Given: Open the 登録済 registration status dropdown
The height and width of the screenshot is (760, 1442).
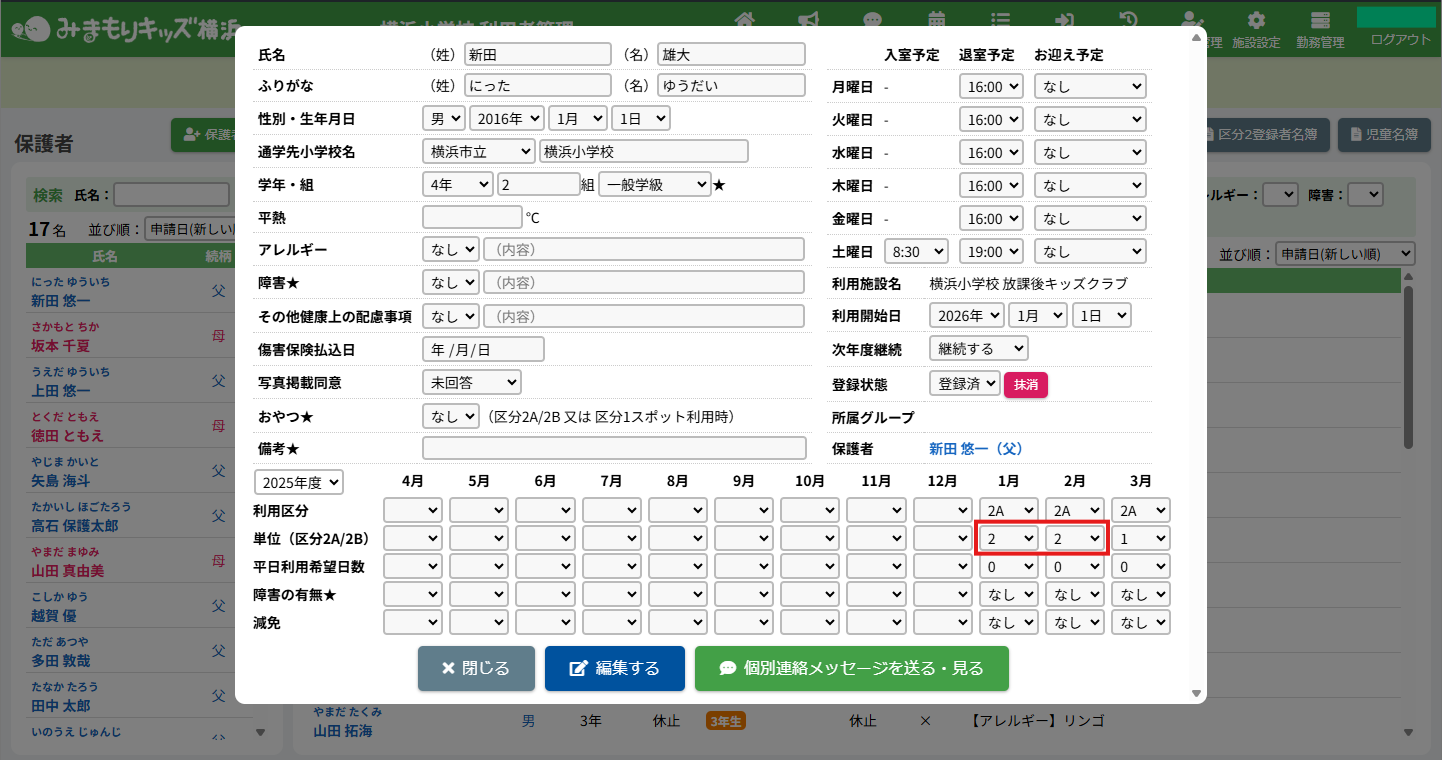Looking at the screenshot, I should click(964, 383).
